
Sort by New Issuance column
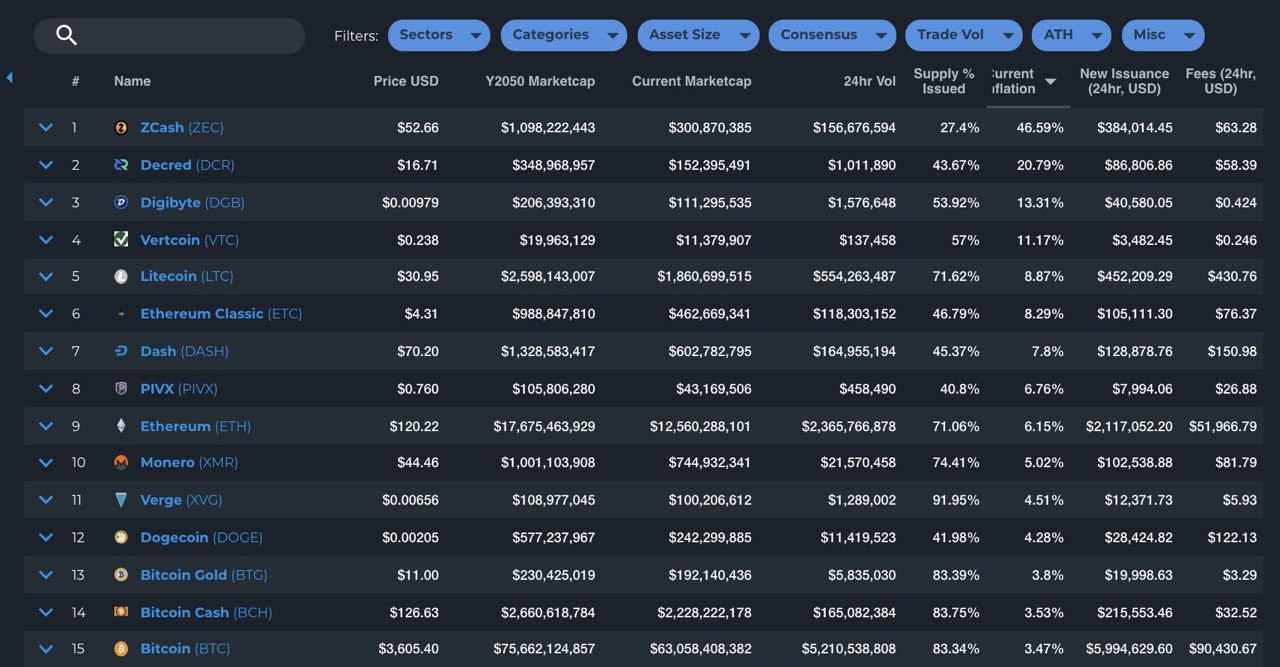pyautogui.click(x=1124, y=81)
